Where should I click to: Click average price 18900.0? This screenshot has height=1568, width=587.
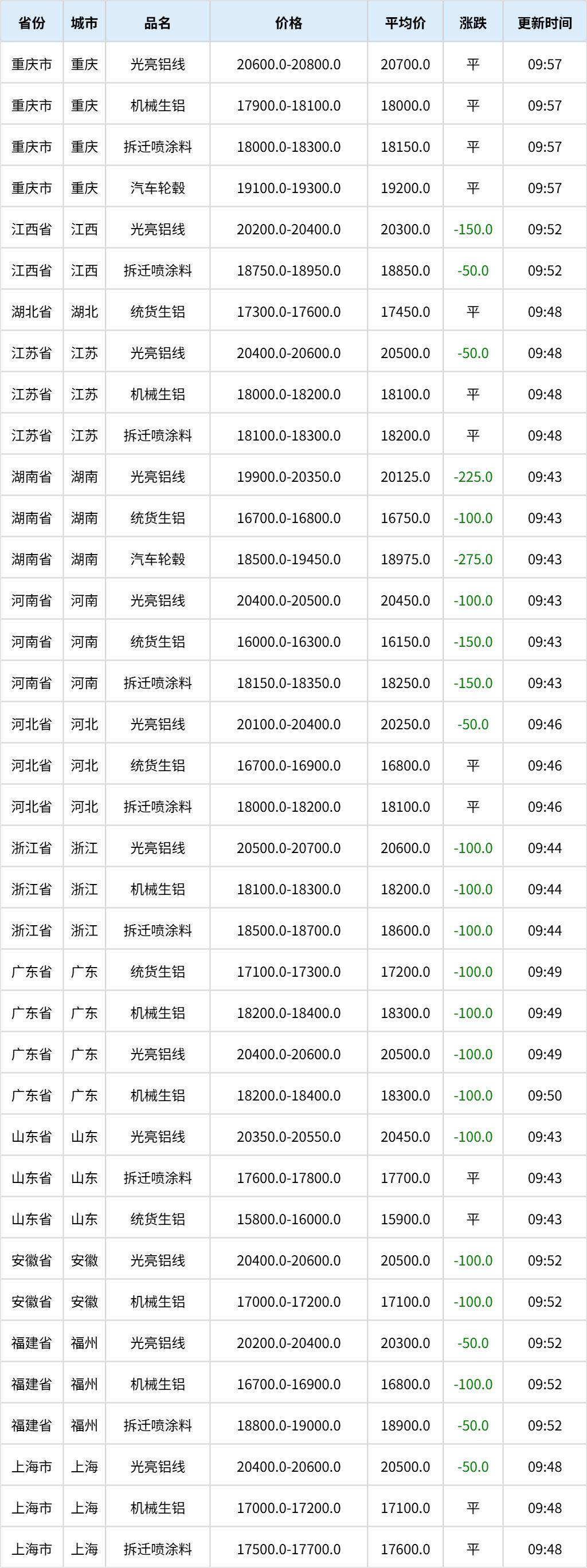[405, 1425]
